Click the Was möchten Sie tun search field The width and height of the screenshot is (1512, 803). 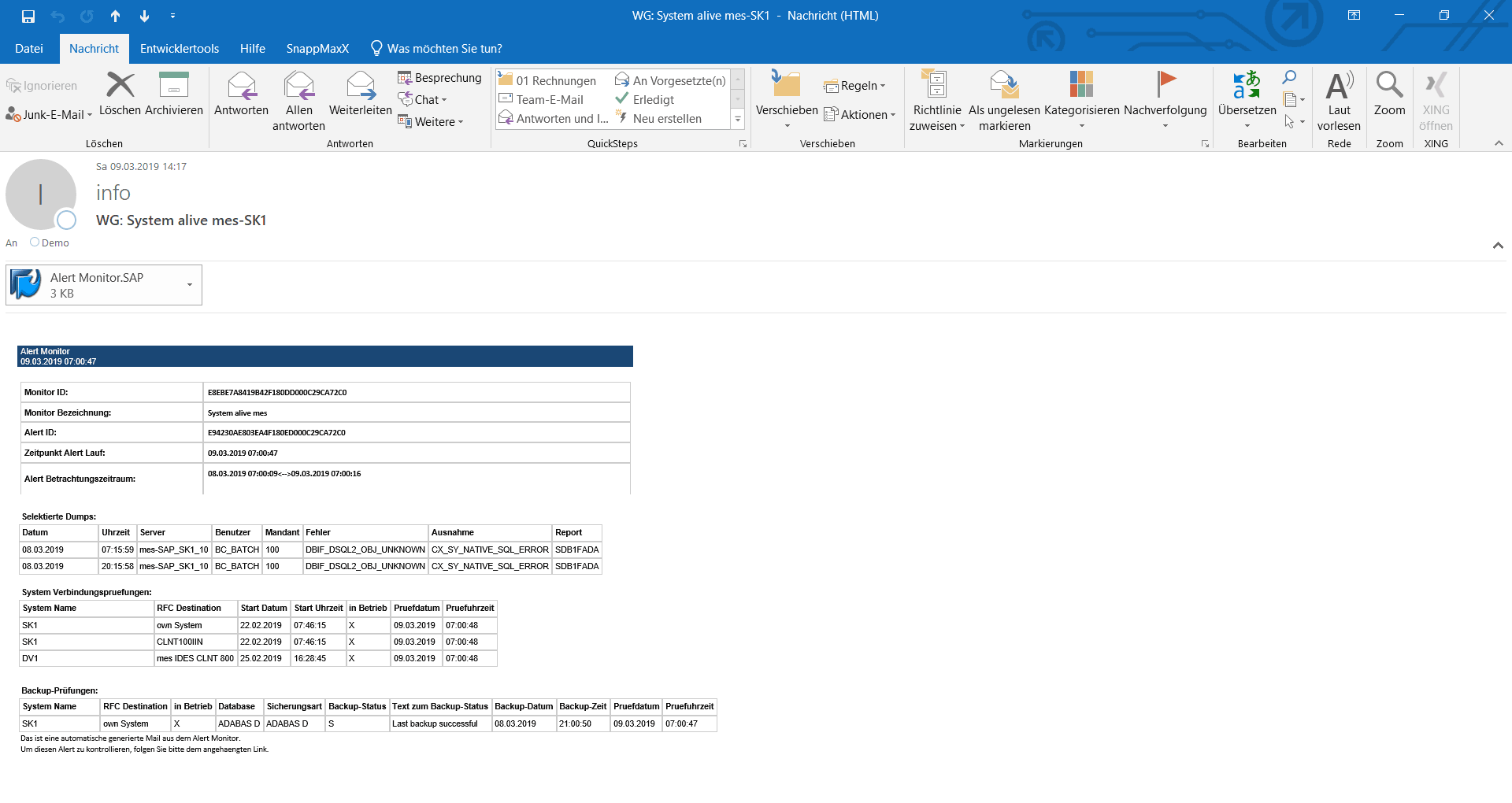[437, 49]
